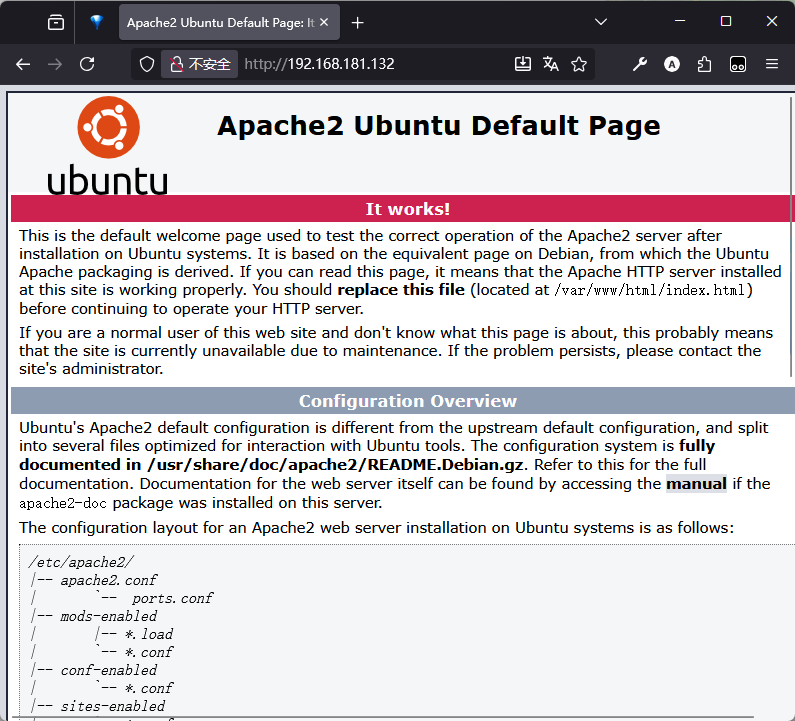Open the hamburger application menu
This screenshot has height=721, width=795.
pyautogui.click(x=771, y=64)
